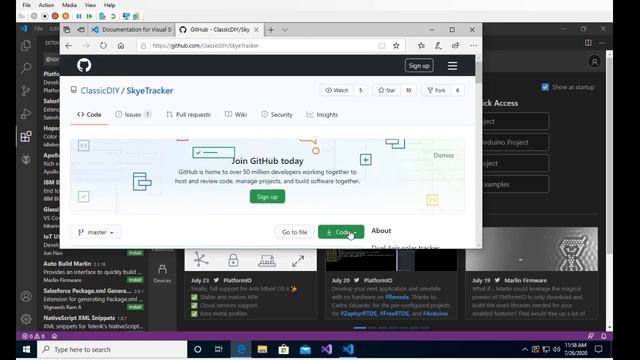
Task: Open PlatformIO Devices icon
Action: click(162, 273)
